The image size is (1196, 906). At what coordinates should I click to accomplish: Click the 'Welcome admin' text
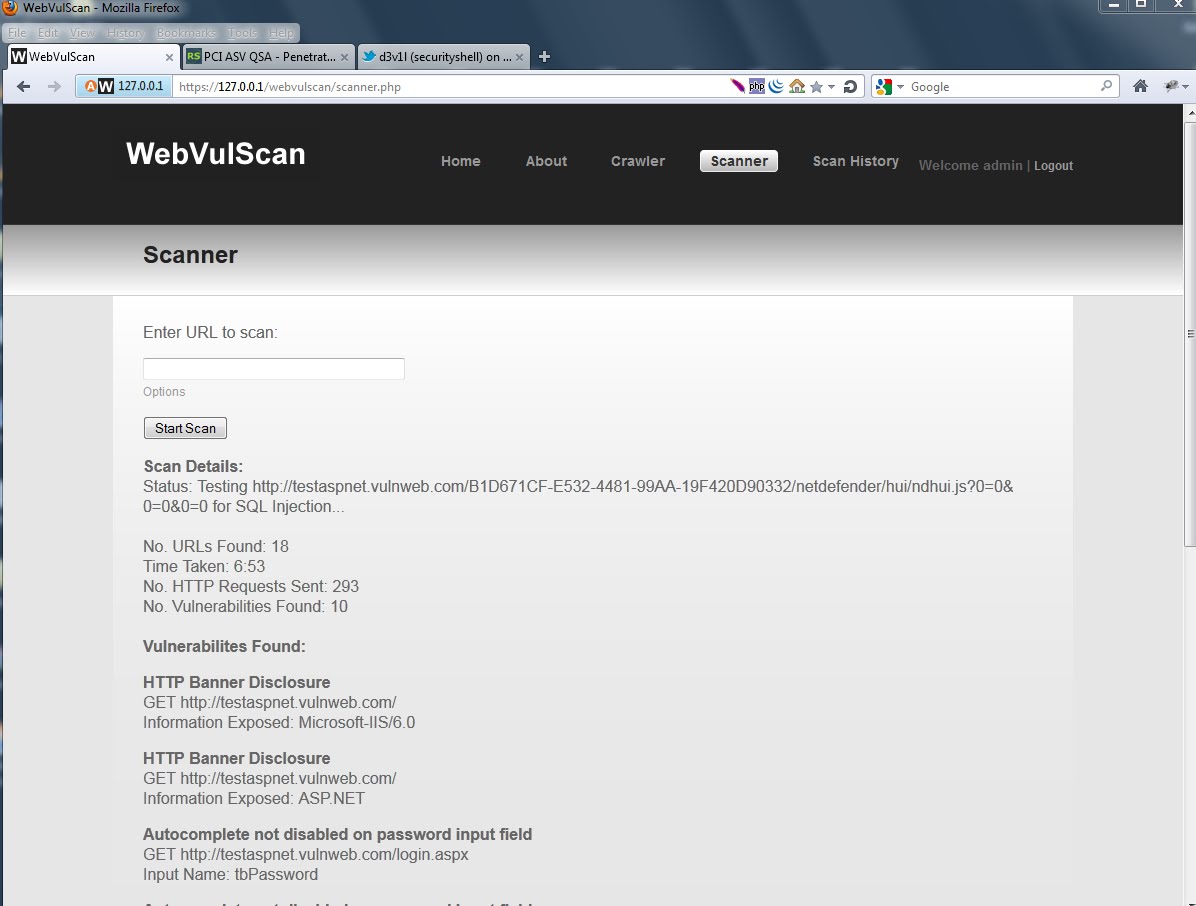(970, 165)
